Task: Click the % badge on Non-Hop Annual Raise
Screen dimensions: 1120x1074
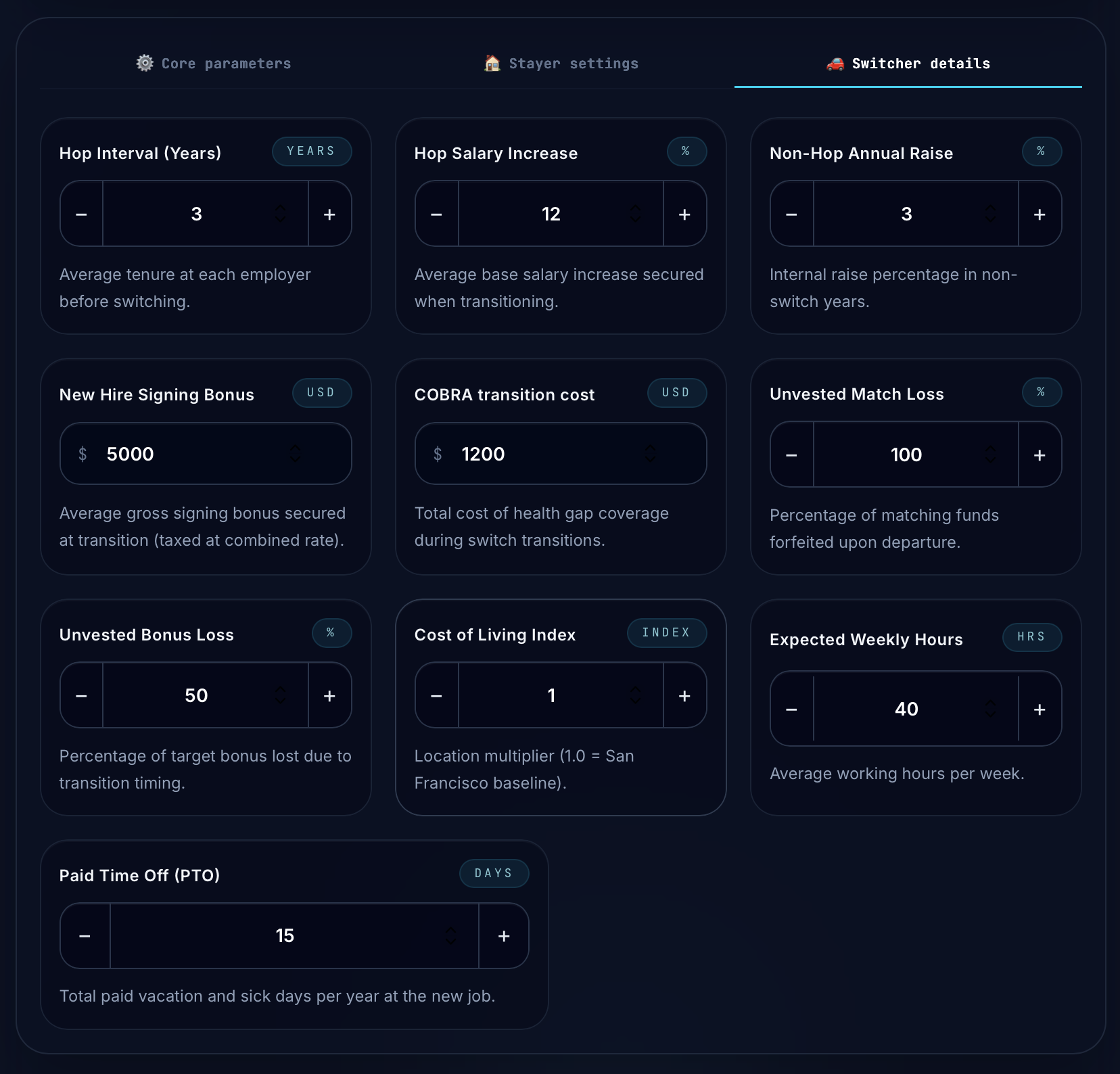Action: click(1042, 151)
